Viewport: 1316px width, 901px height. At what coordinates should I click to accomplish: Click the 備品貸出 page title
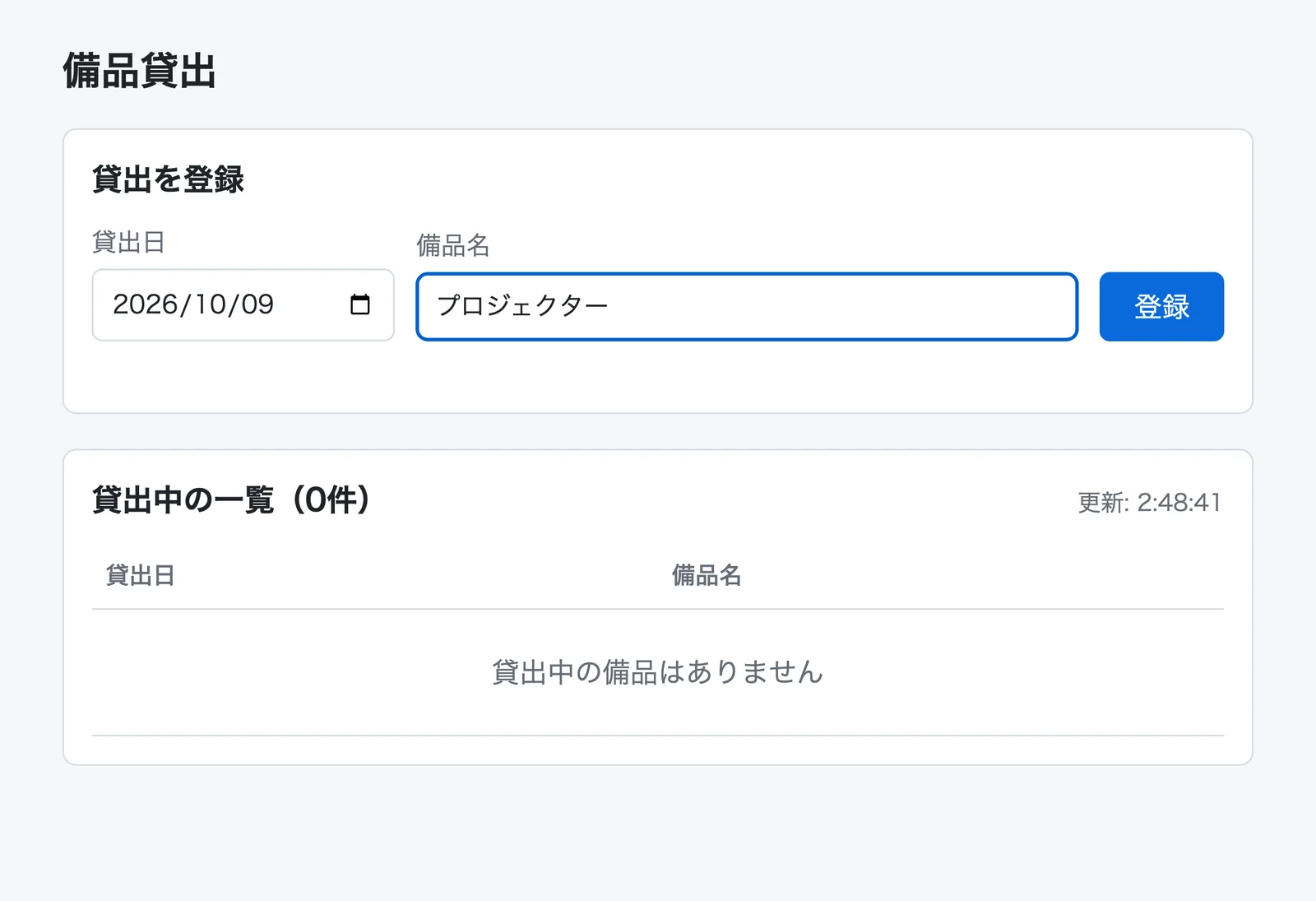[140, 71]
